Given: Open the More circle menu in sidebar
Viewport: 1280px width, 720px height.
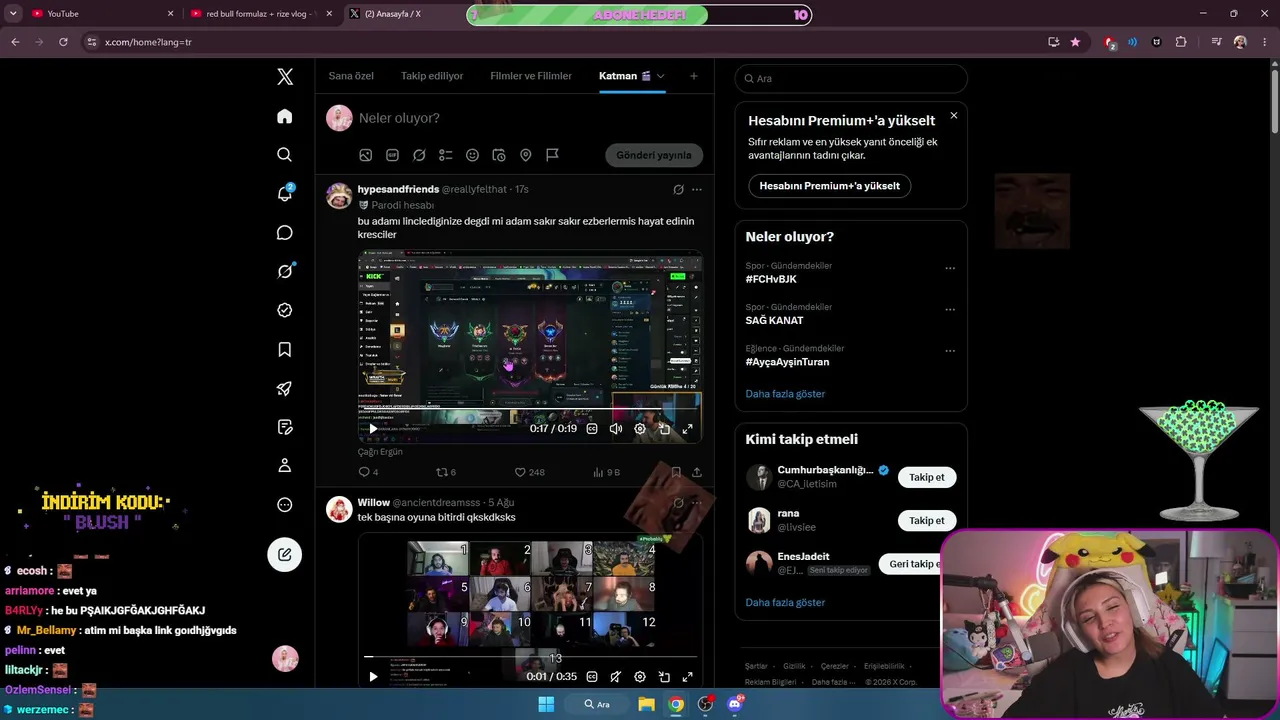Looking at the screenshot, I should point(285,505).
